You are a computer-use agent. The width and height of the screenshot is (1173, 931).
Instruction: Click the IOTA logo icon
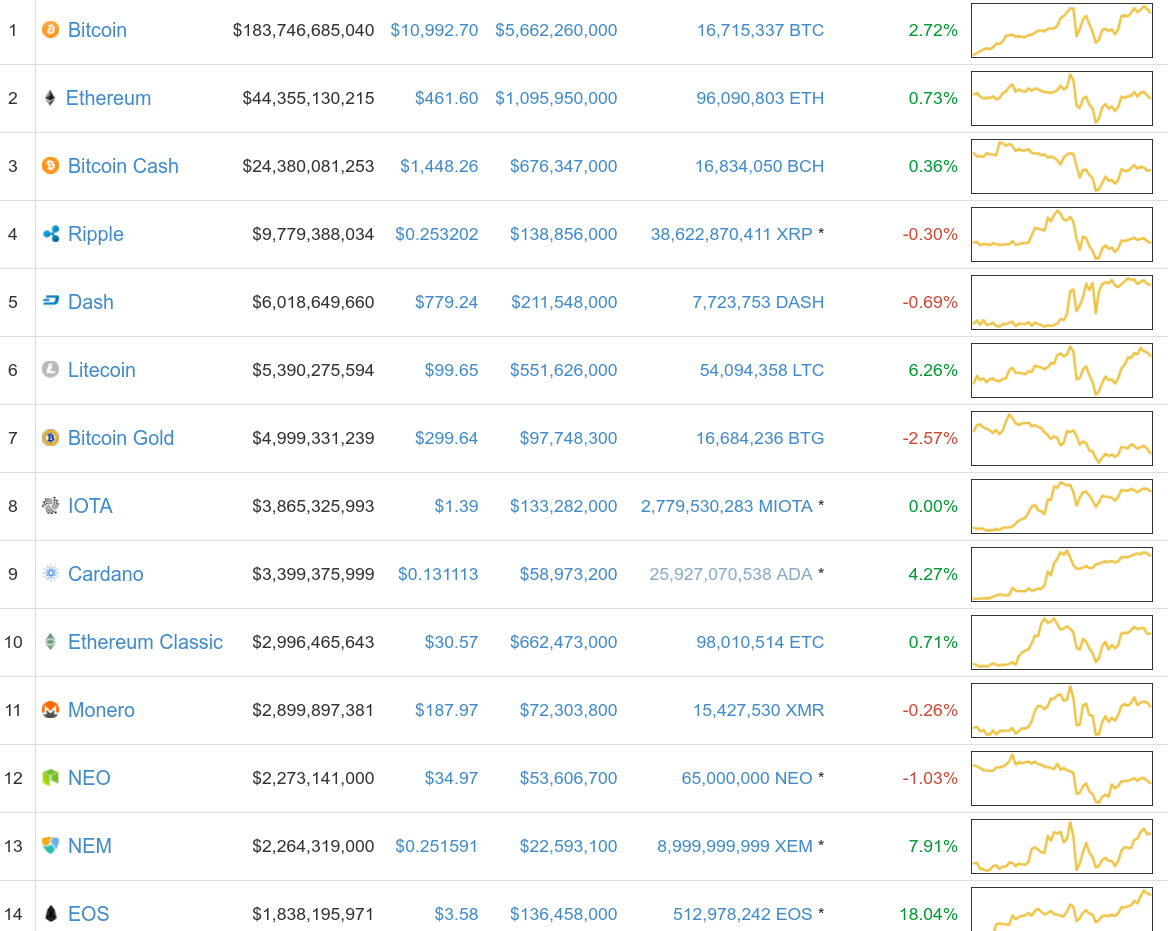50,506
